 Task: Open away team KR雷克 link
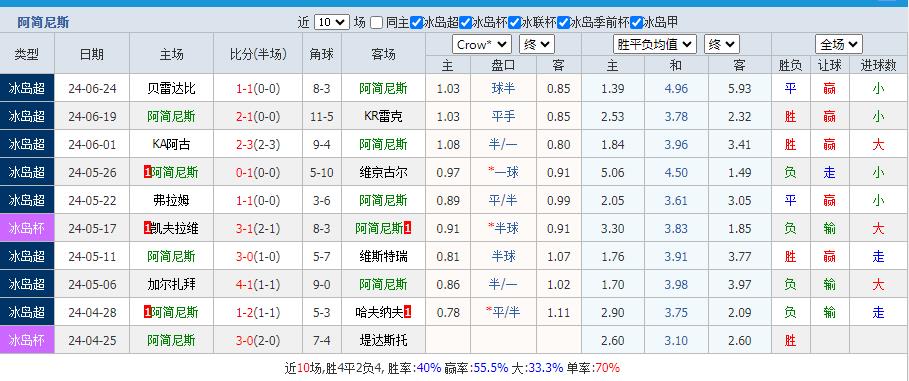(x=383, y=117)
